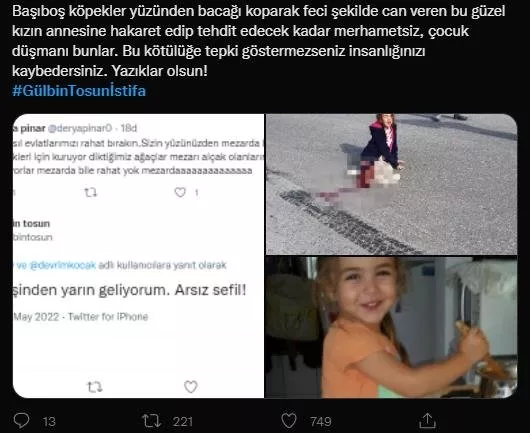Like the tweet with 749 likes
This screenshot has width=530, height=433.
[289, 421]
